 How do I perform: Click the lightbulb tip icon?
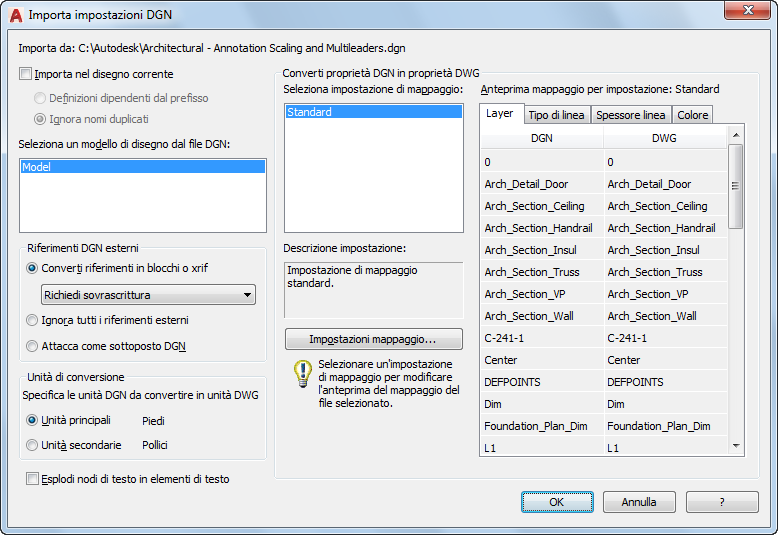click(x=301, y=374)
